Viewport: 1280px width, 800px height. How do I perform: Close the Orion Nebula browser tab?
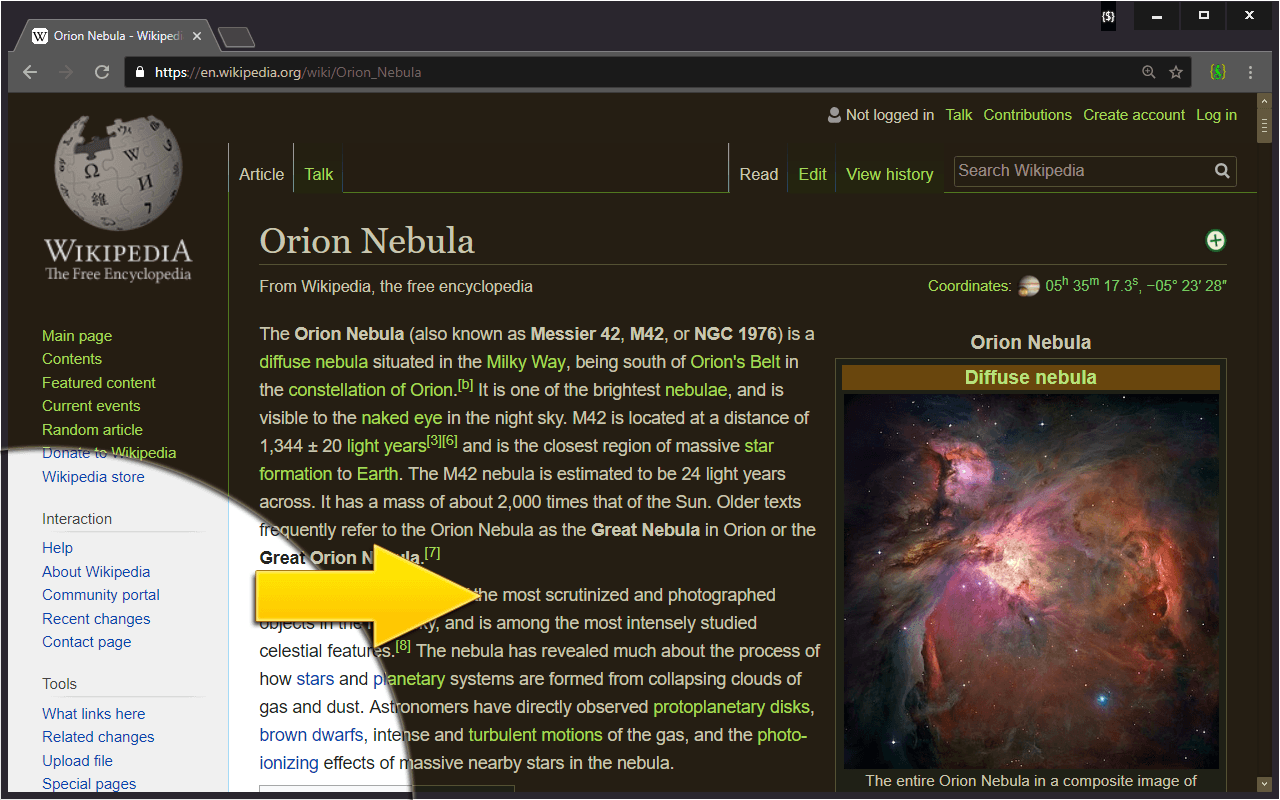197,36
